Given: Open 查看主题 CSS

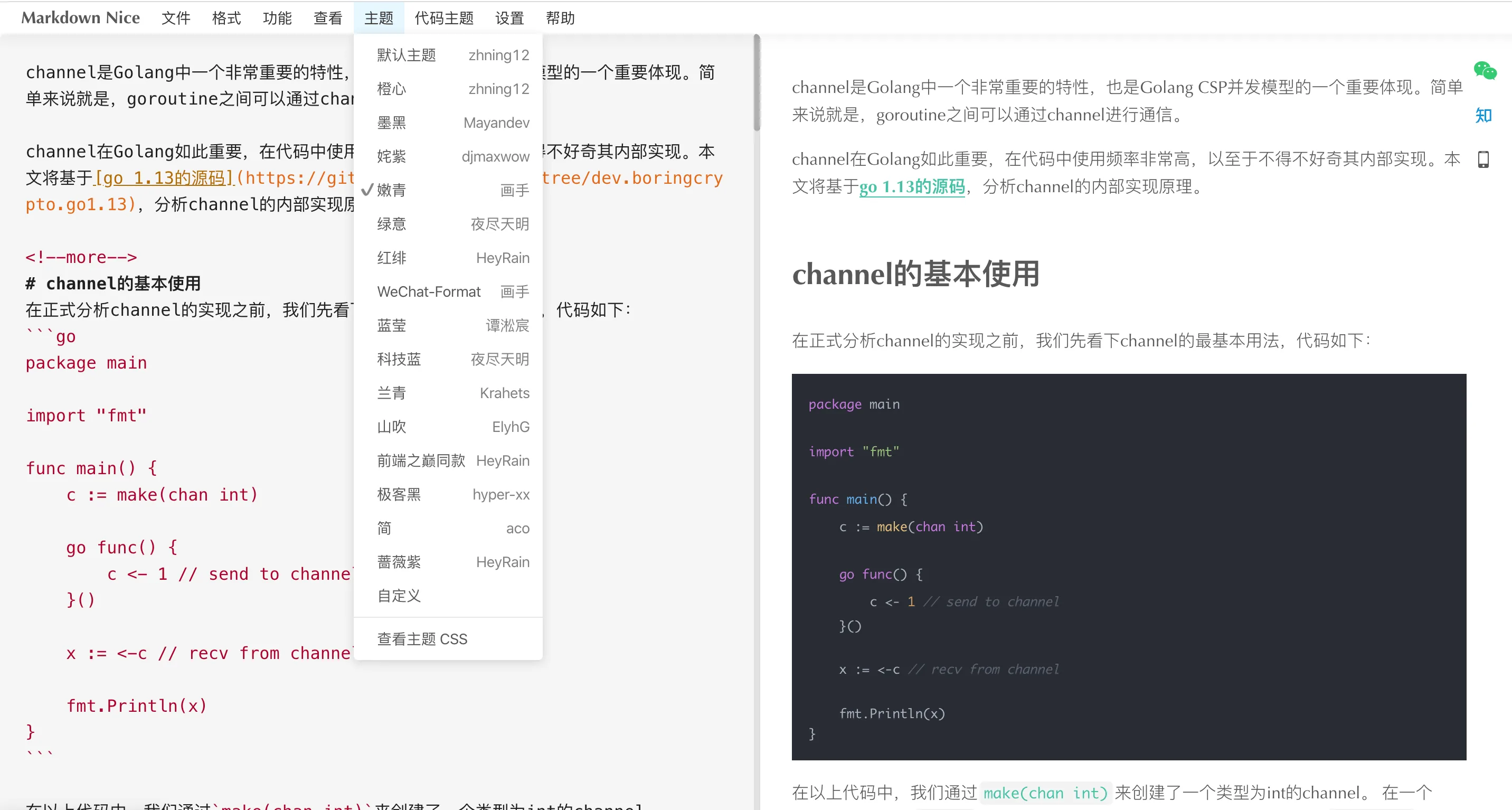Looking at the screenshot, I should click(448, 639).
